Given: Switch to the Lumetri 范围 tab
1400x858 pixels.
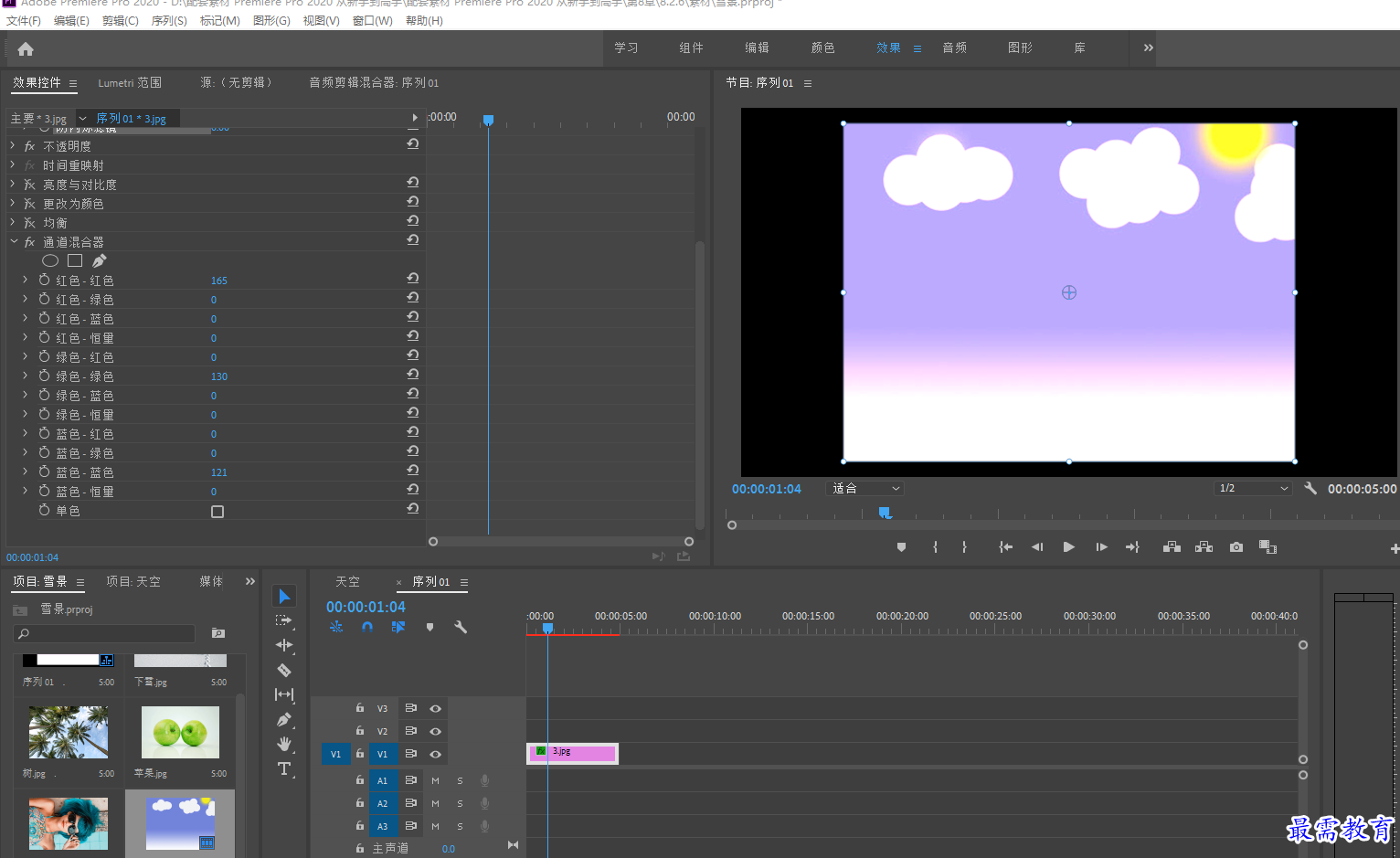Looking at the screenshot, I should coord(130,82).
